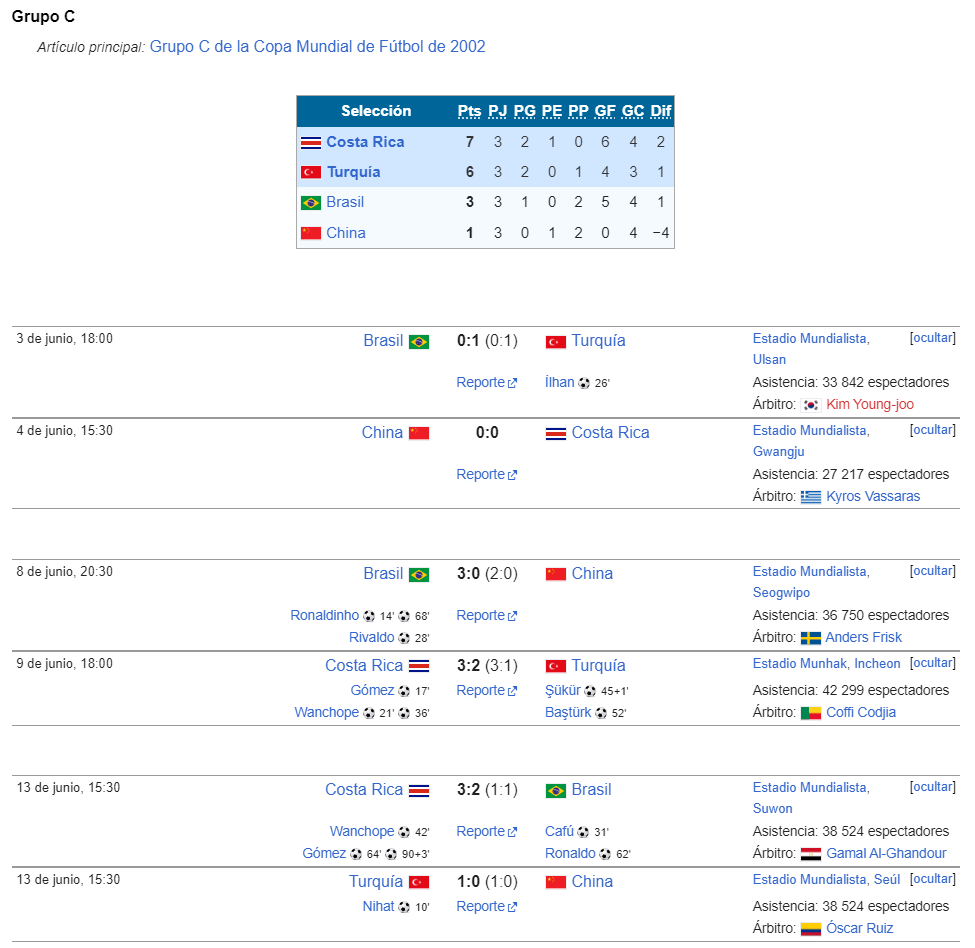
Task: Click the Brazil flag in standings table
Action: click(x=310, y=203)
